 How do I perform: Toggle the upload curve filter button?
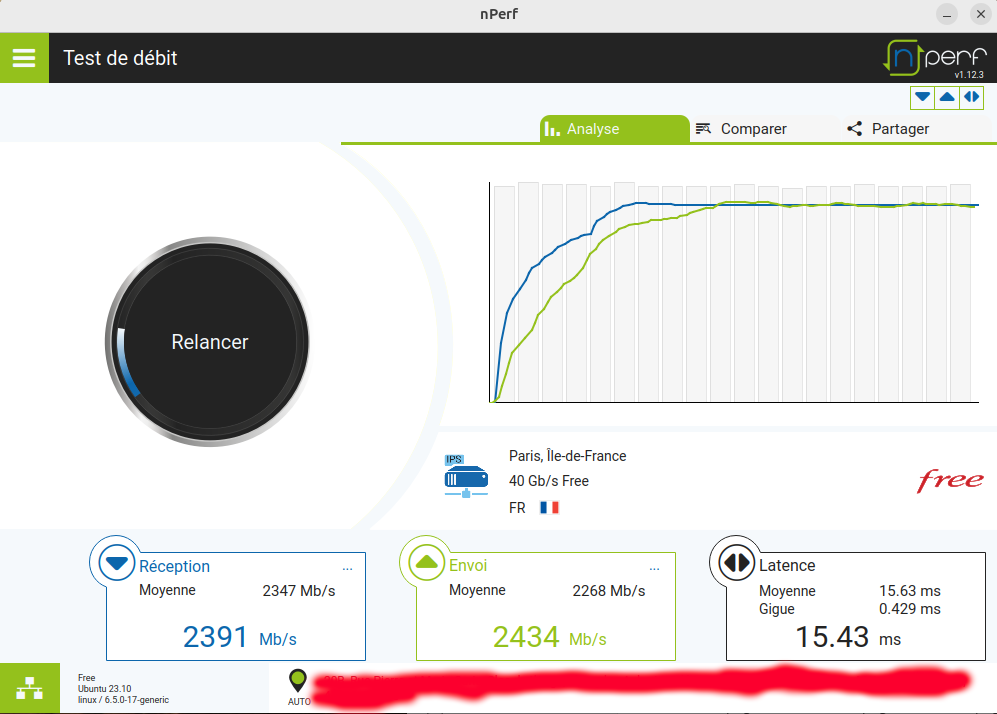pos(946,97)
